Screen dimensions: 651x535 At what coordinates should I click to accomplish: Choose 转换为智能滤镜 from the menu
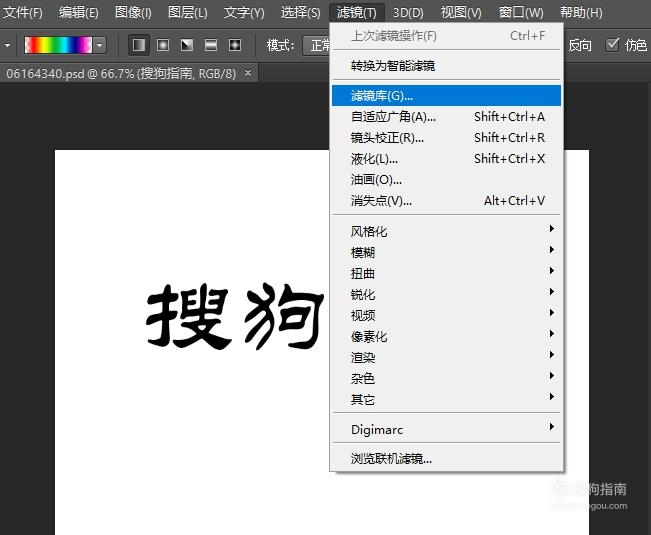click(x=446, y=66)
